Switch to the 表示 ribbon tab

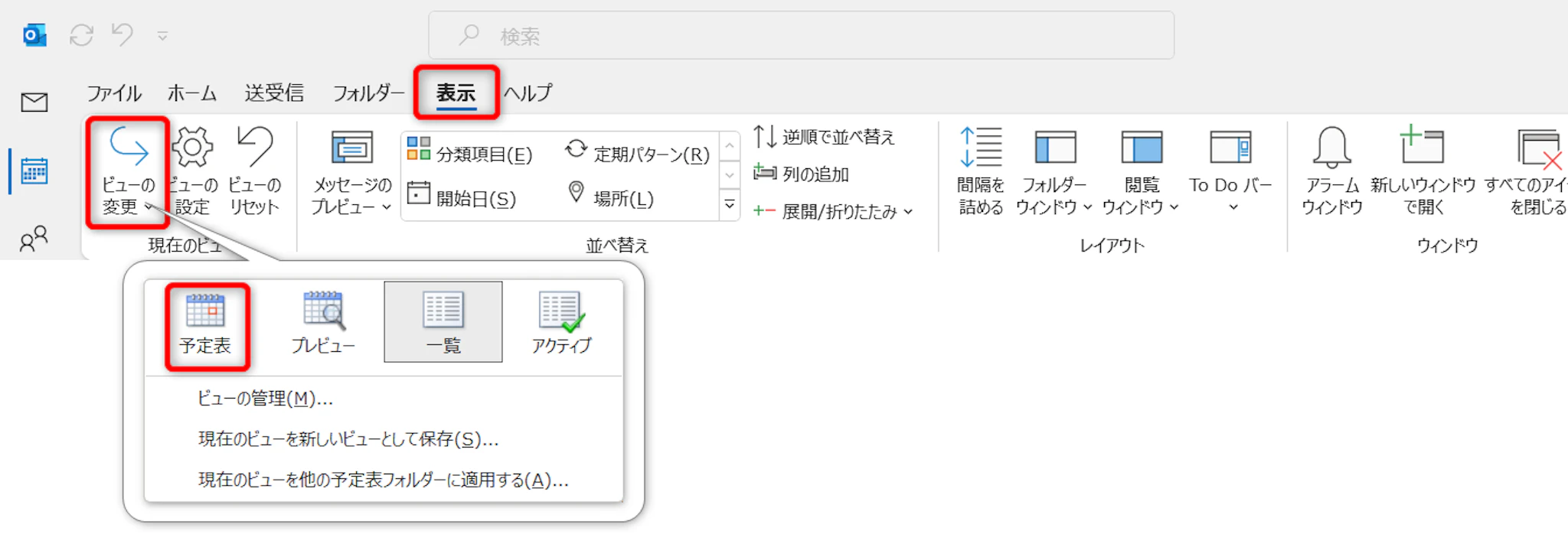(x=456, y=93)
